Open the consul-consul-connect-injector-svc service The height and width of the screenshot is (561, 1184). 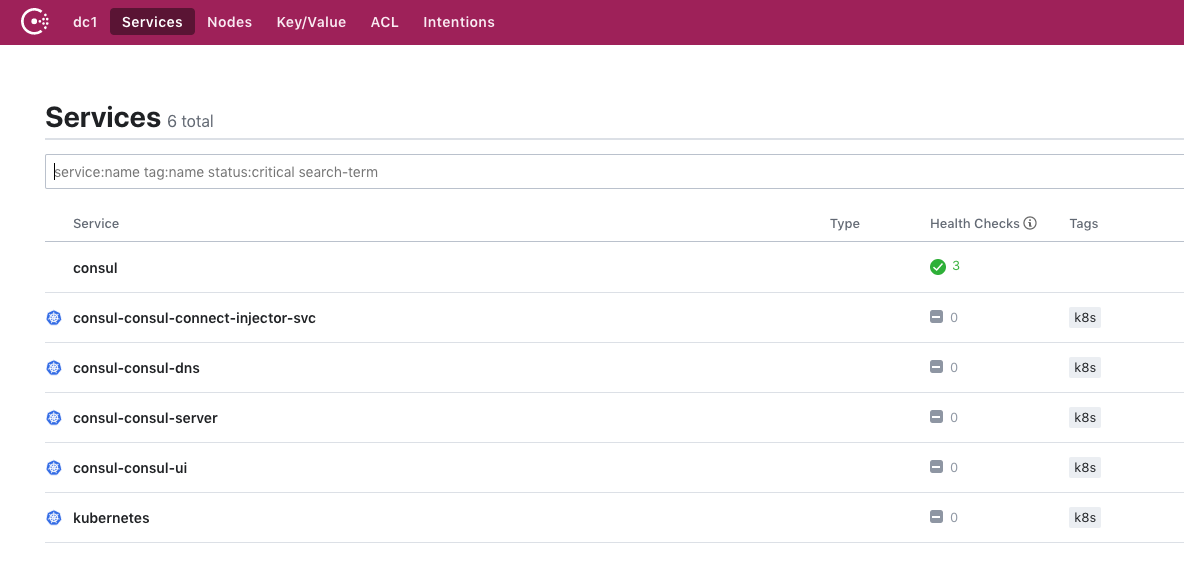194,318
